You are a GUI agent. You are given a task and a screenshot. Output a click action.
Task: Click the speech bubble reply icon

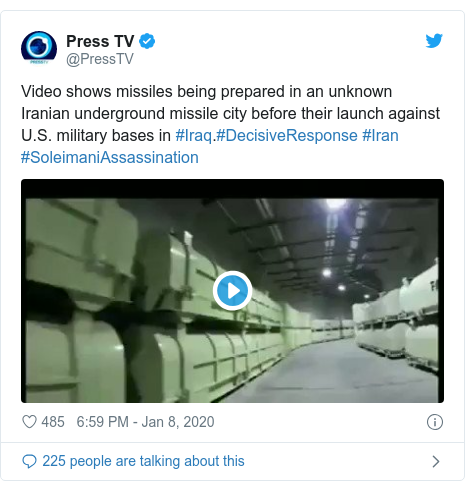[x=29, y=461]
